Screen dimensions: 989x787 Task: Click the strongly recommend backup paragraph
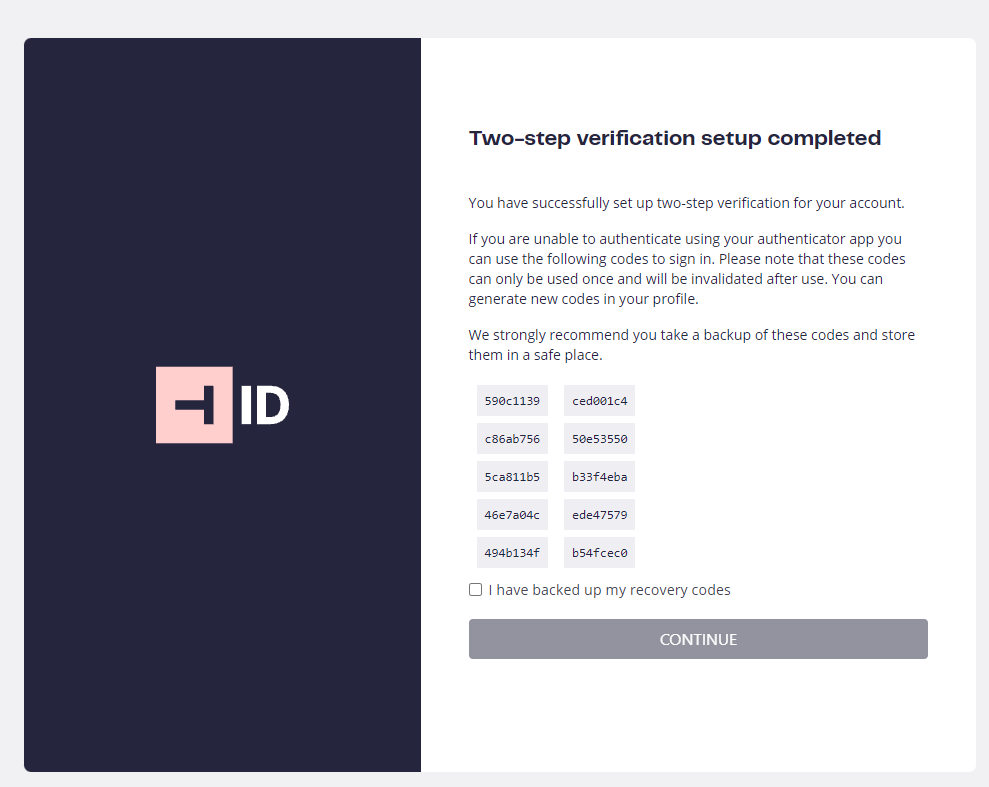691,345
